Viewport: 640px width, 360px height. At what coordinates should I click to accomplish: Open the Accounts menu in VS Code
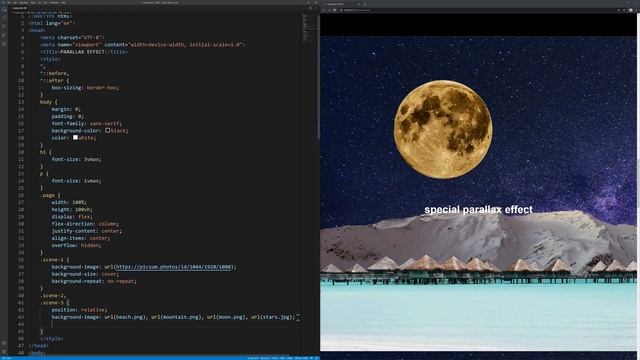click(4, 344)
